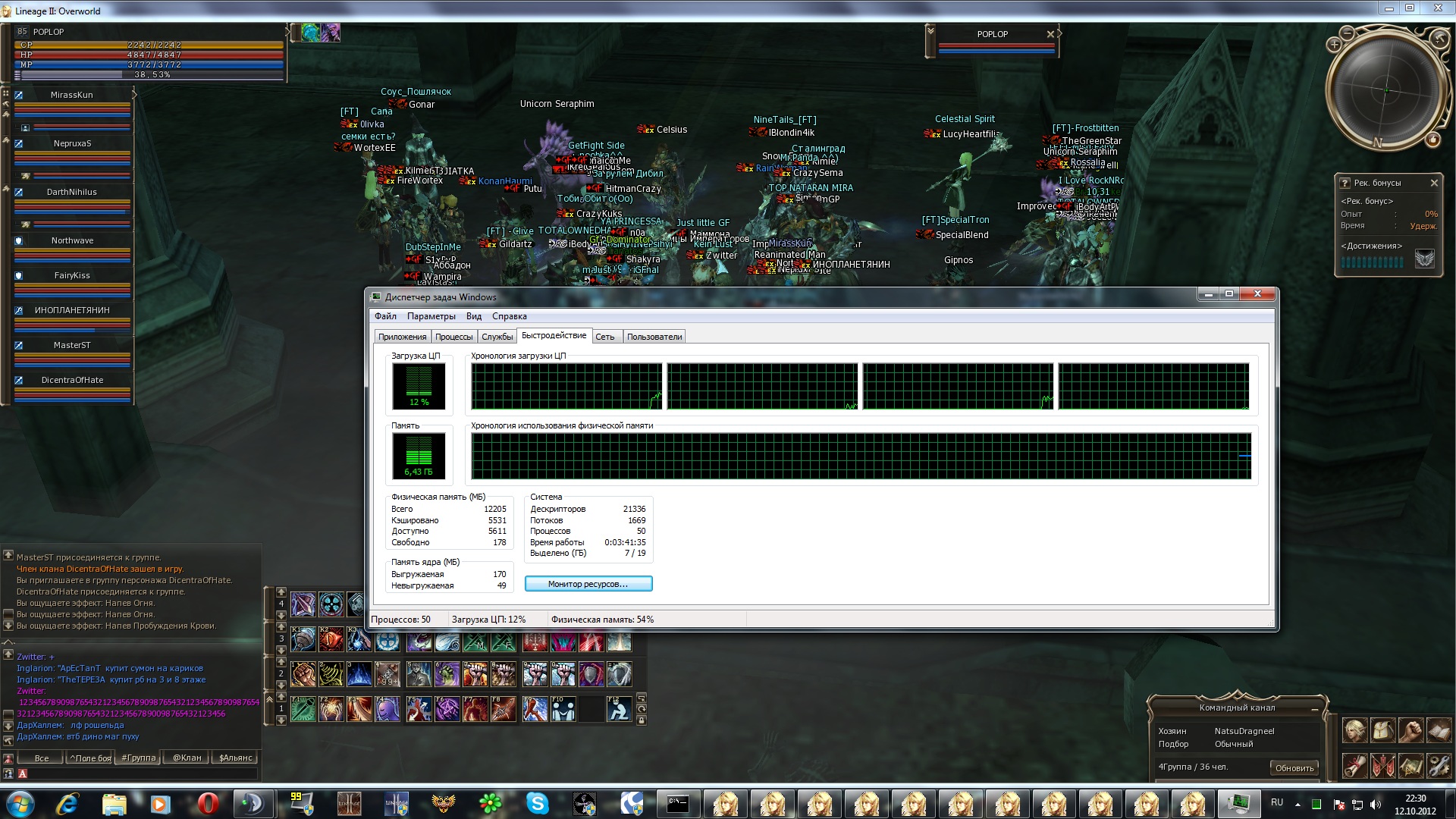Close the Rec. bonuses panel
Image resolution: width=1456 pixels, height=819 pixels.
pyautogui.click(x=1434, y=183)
